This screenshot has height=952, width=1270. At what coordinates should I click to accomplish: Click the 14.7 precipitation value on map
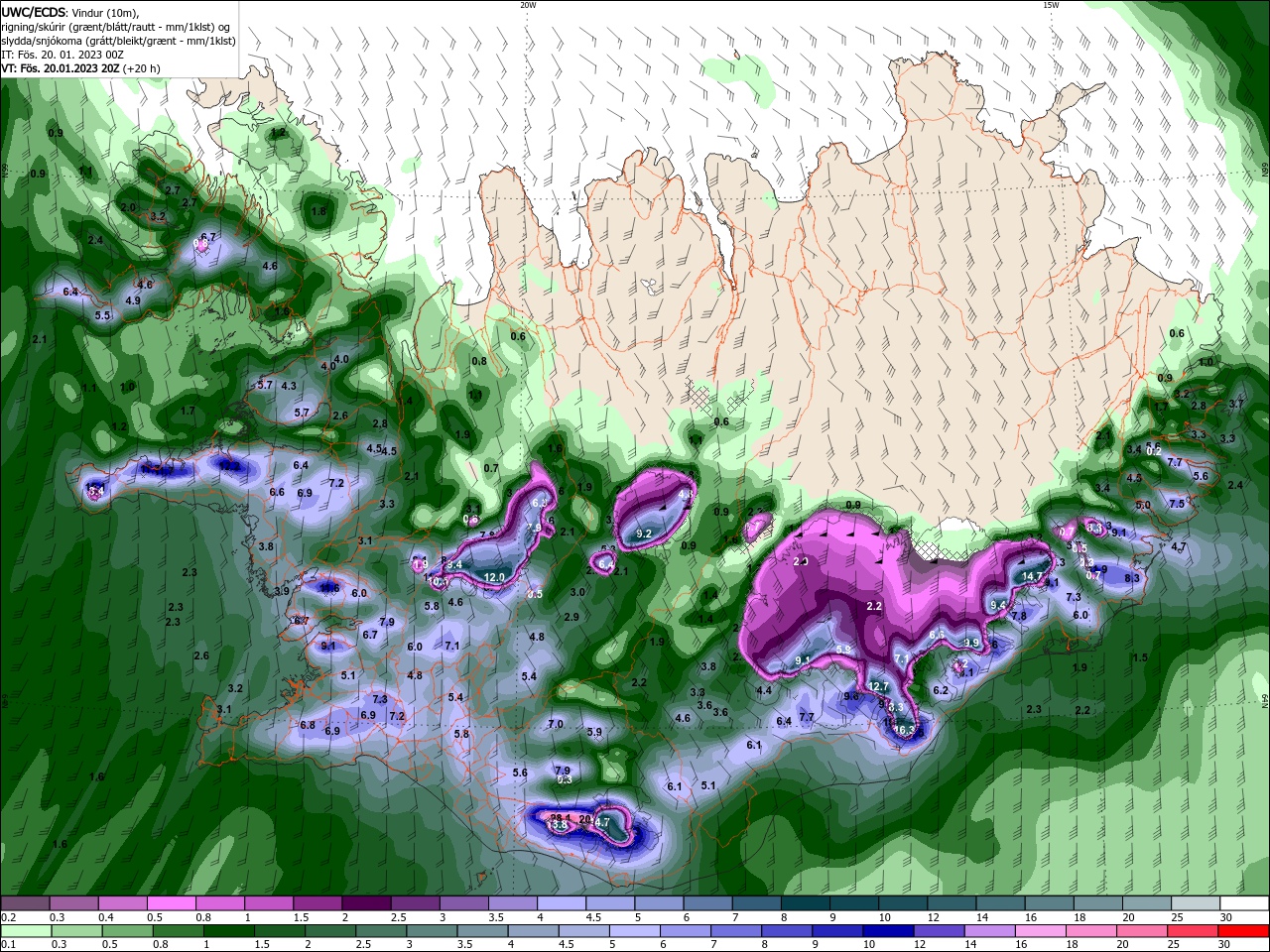click(x=1033, y=576)
